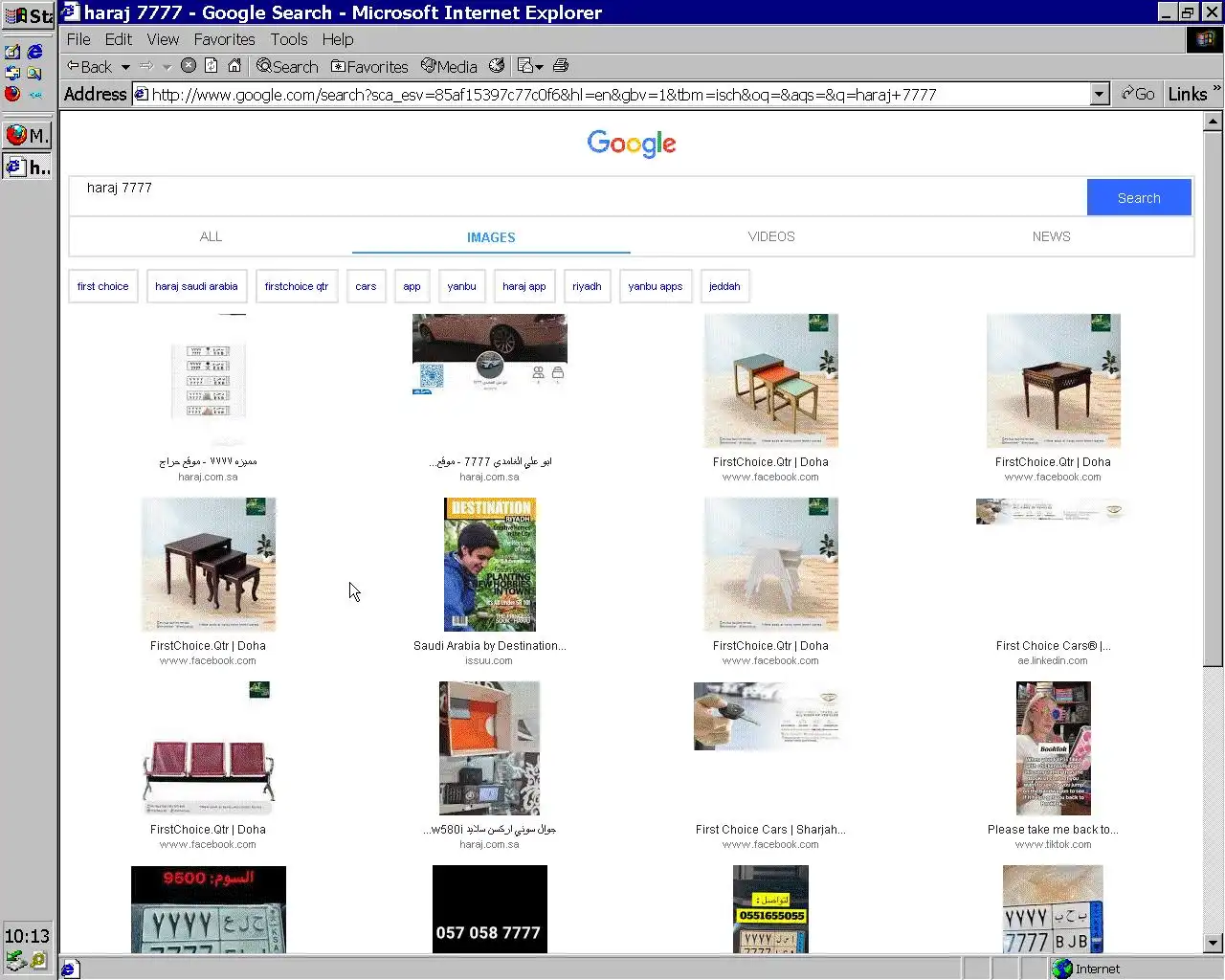
Task: Click the Internet zone icon in status bar
Action: click(x=1062, y=969)
